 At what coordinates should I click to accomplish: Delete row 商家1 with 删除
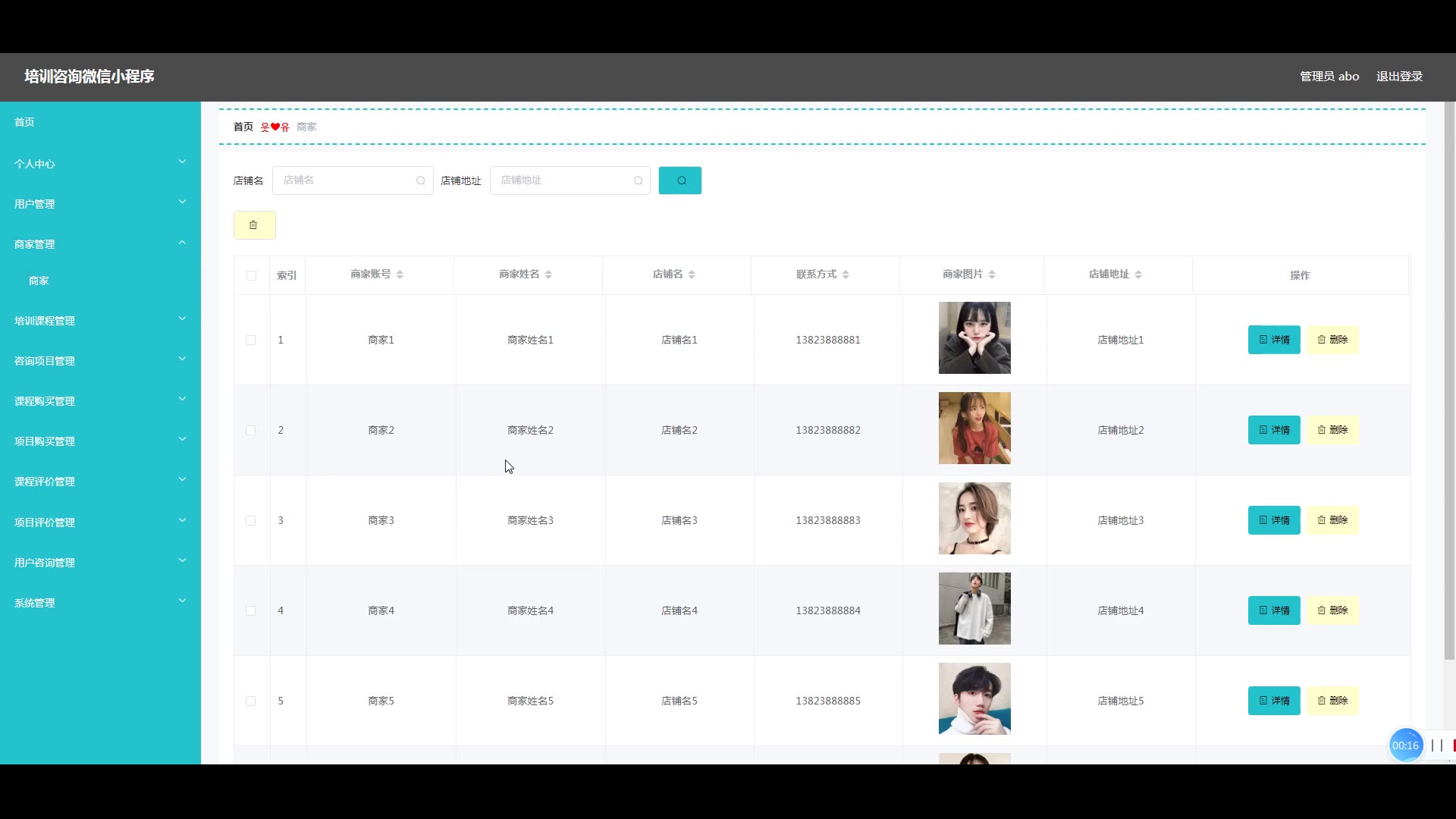coord(1332,340)
